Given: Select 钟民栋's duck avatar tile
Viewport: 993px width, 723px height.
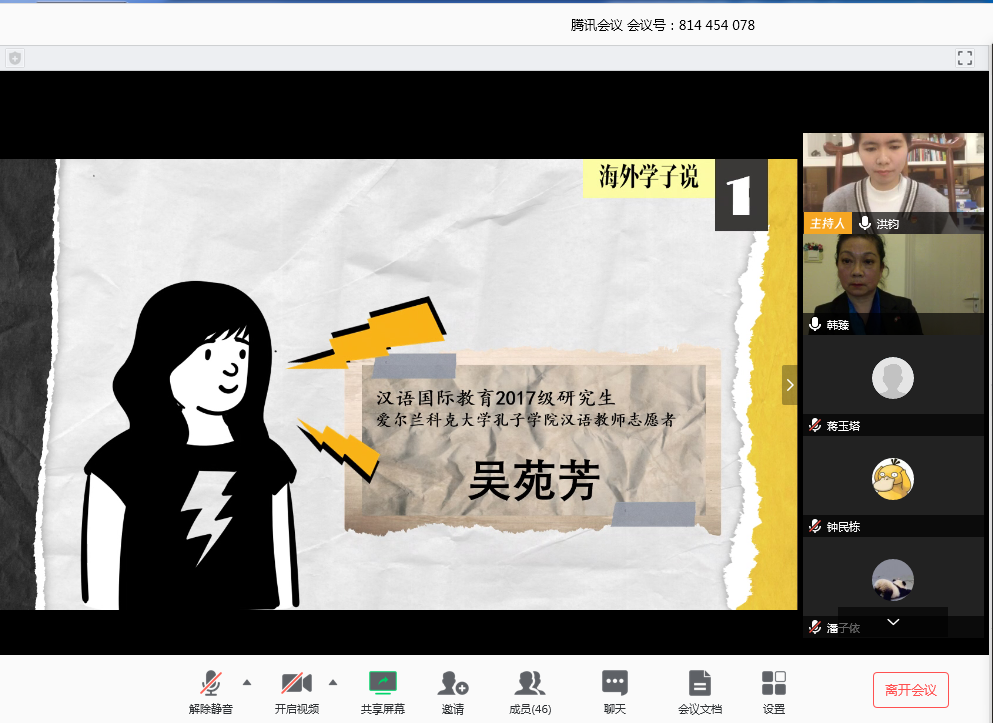Looking at the screenshot, I should [893, 478].
